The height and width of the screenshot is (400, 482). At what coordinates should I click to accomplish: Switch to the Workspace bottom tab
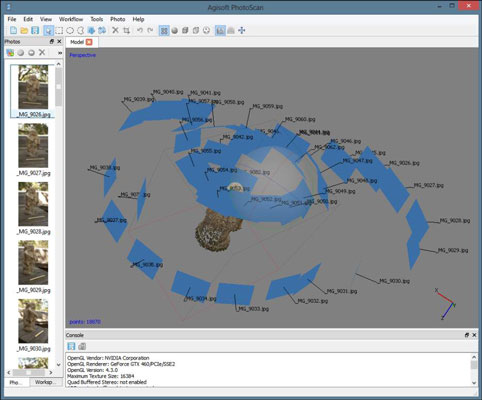point(46,382)
